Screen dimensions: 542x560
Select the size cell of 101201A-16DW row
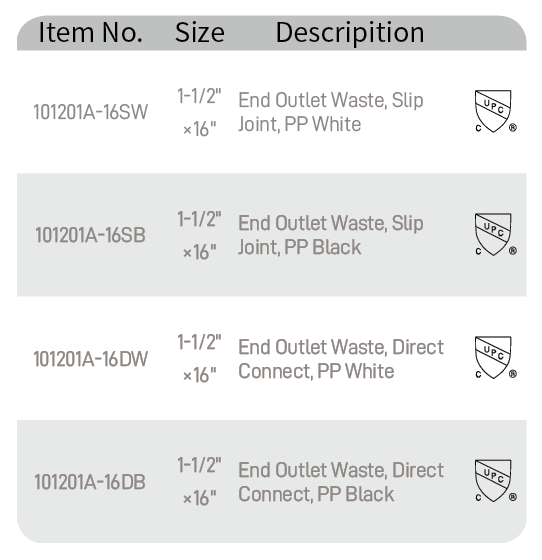199,359
